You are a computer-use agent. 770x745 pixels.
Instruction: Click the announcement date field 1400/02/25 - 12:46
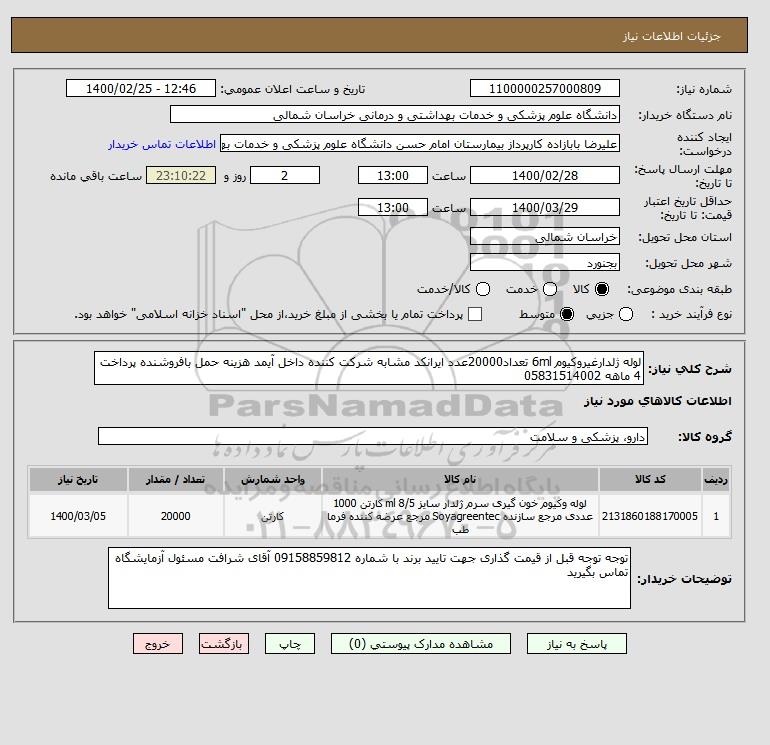pyautogui.click(x=141, y=88)
